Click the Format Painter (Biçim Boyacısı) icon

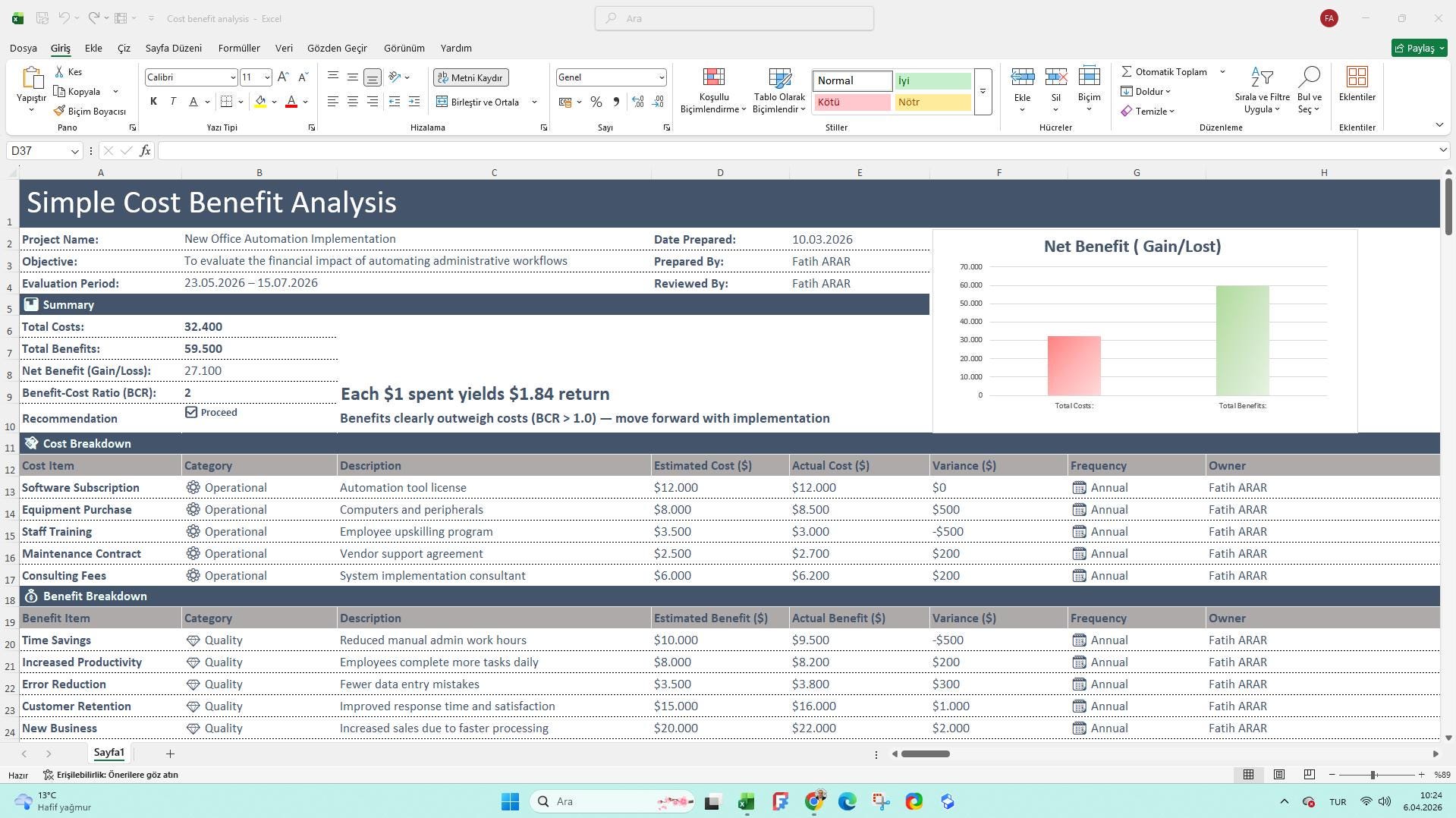click(x=59, y=112)
